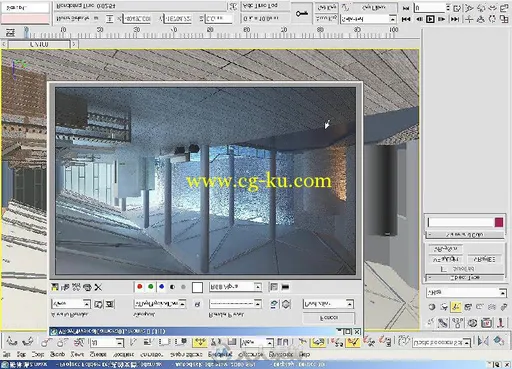This screenshot has width=512, height=369.
Task: Open reference coordinate system dropdown
Action: [257, 342]
